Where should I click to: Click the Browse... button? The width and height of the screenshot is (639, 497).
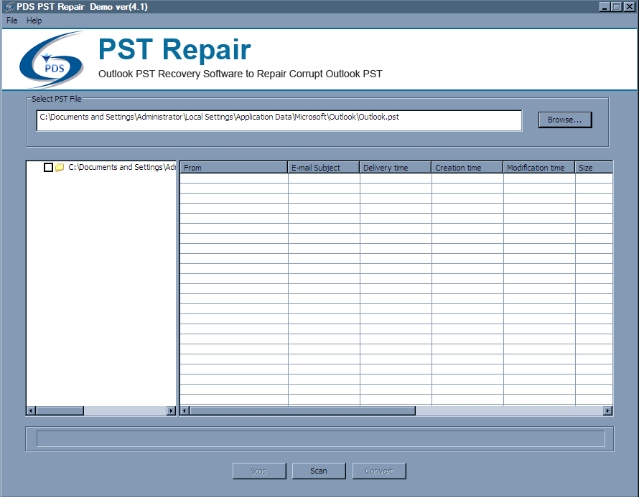[564, 120]
